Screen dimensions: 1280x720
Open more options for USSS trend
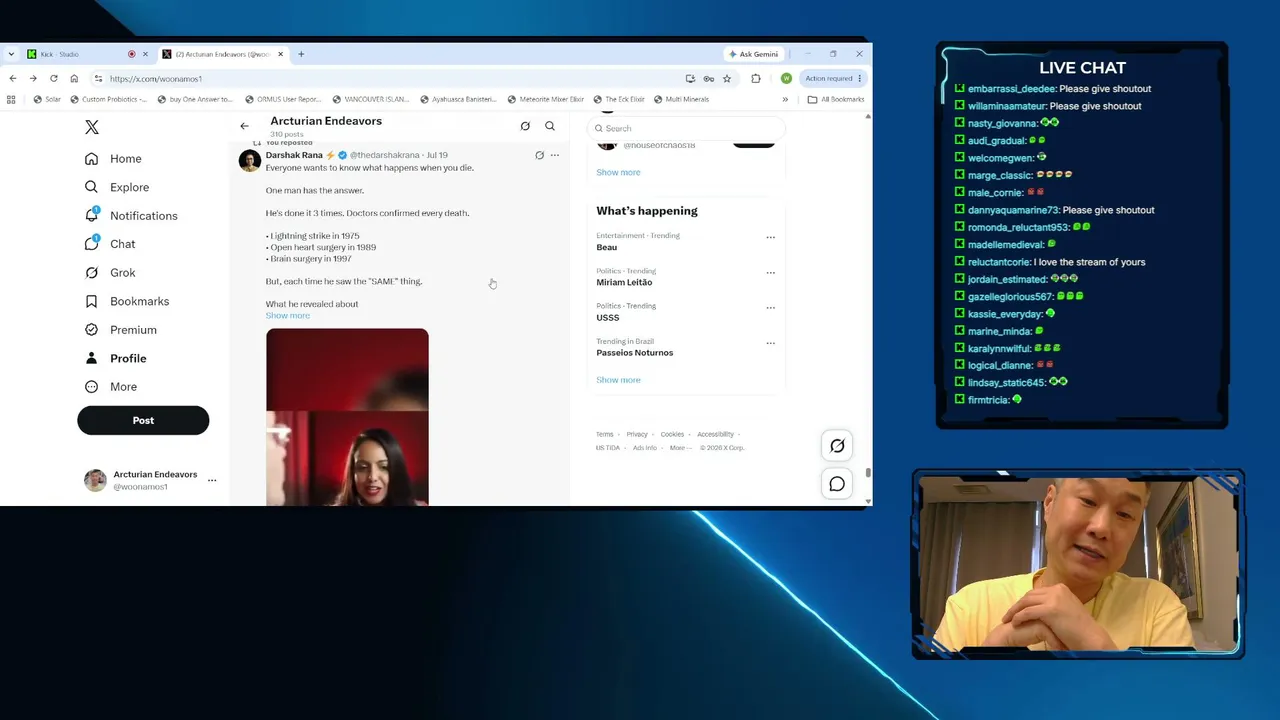770,308
